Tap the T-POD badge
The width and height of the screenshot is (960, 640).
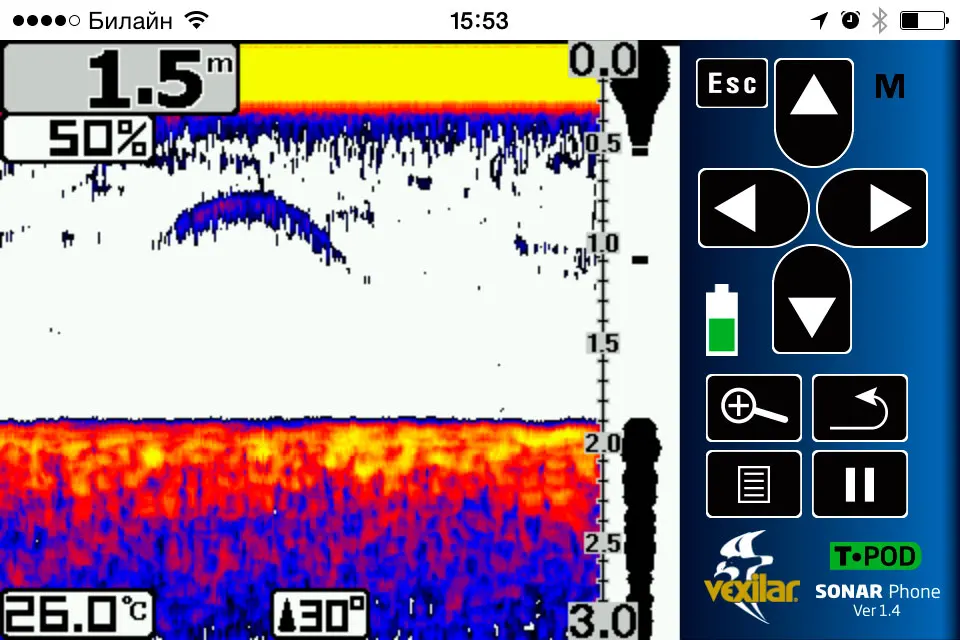click(875, 556)
